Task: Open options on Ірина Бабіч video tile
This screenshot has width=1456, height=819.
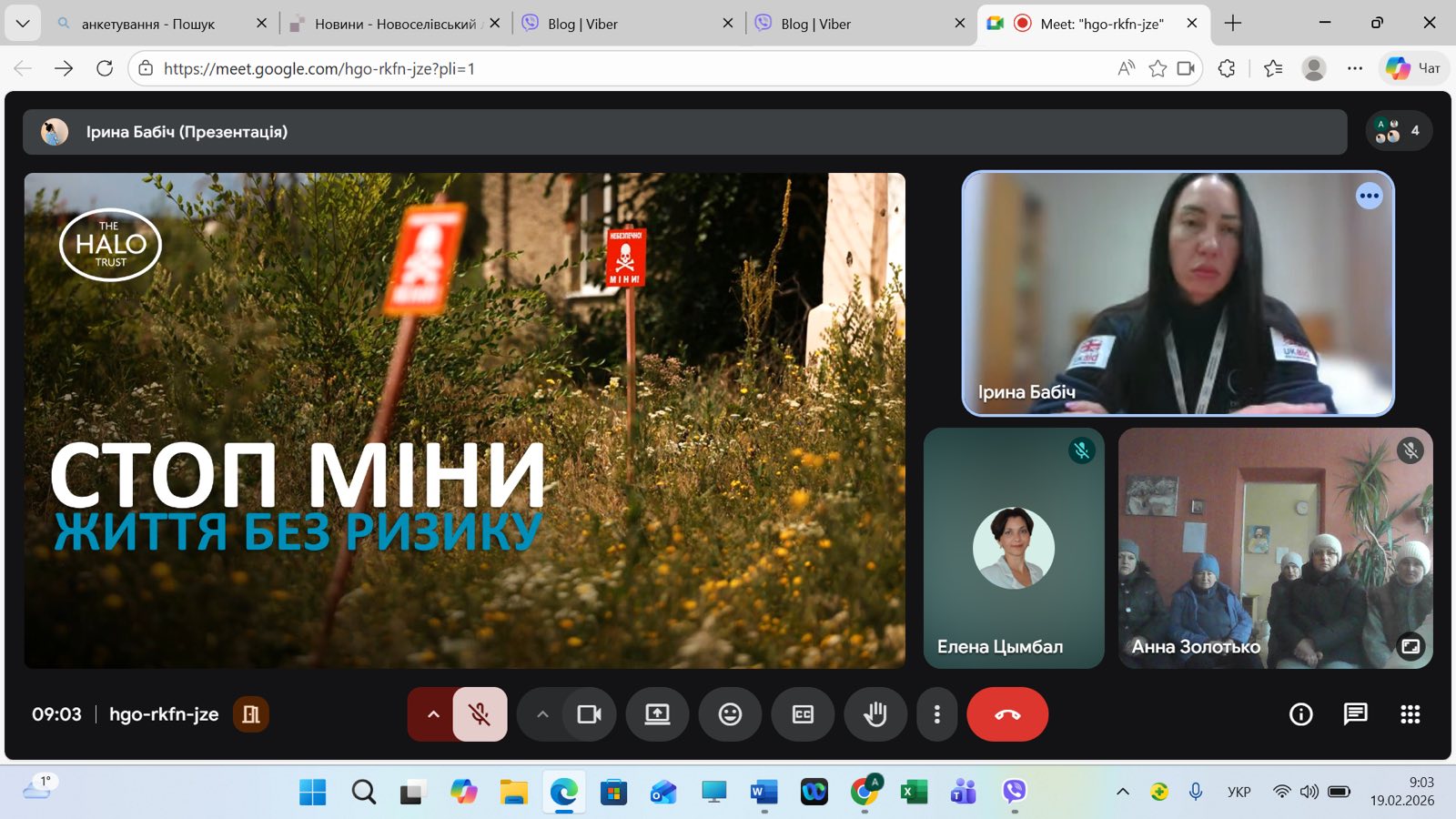Action: (1369, 196)
